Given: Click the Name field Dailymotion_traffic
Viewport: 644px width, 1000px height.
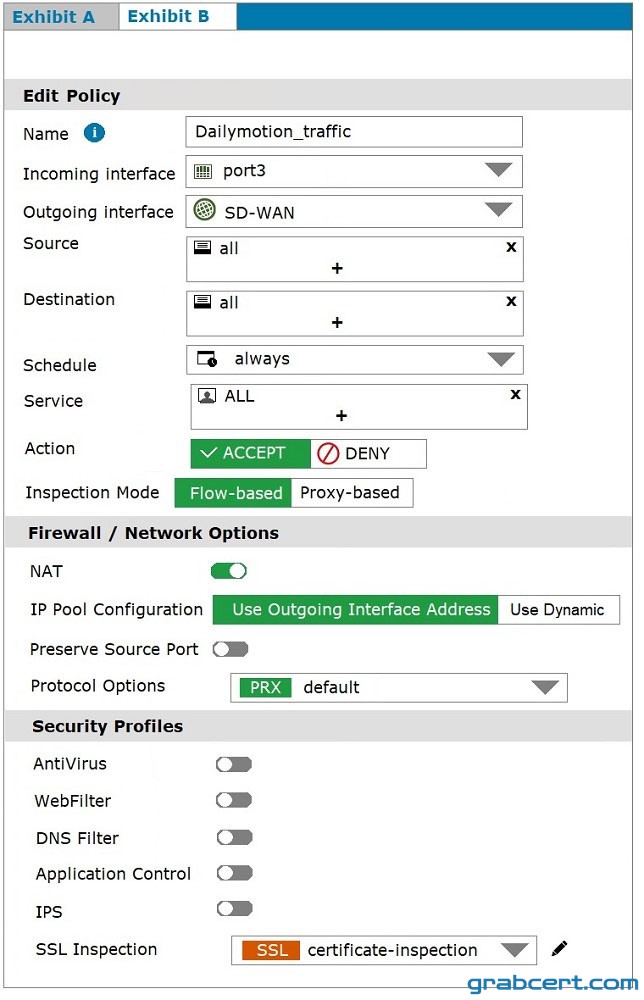Looking at the screenshot, I should [354, 132].
